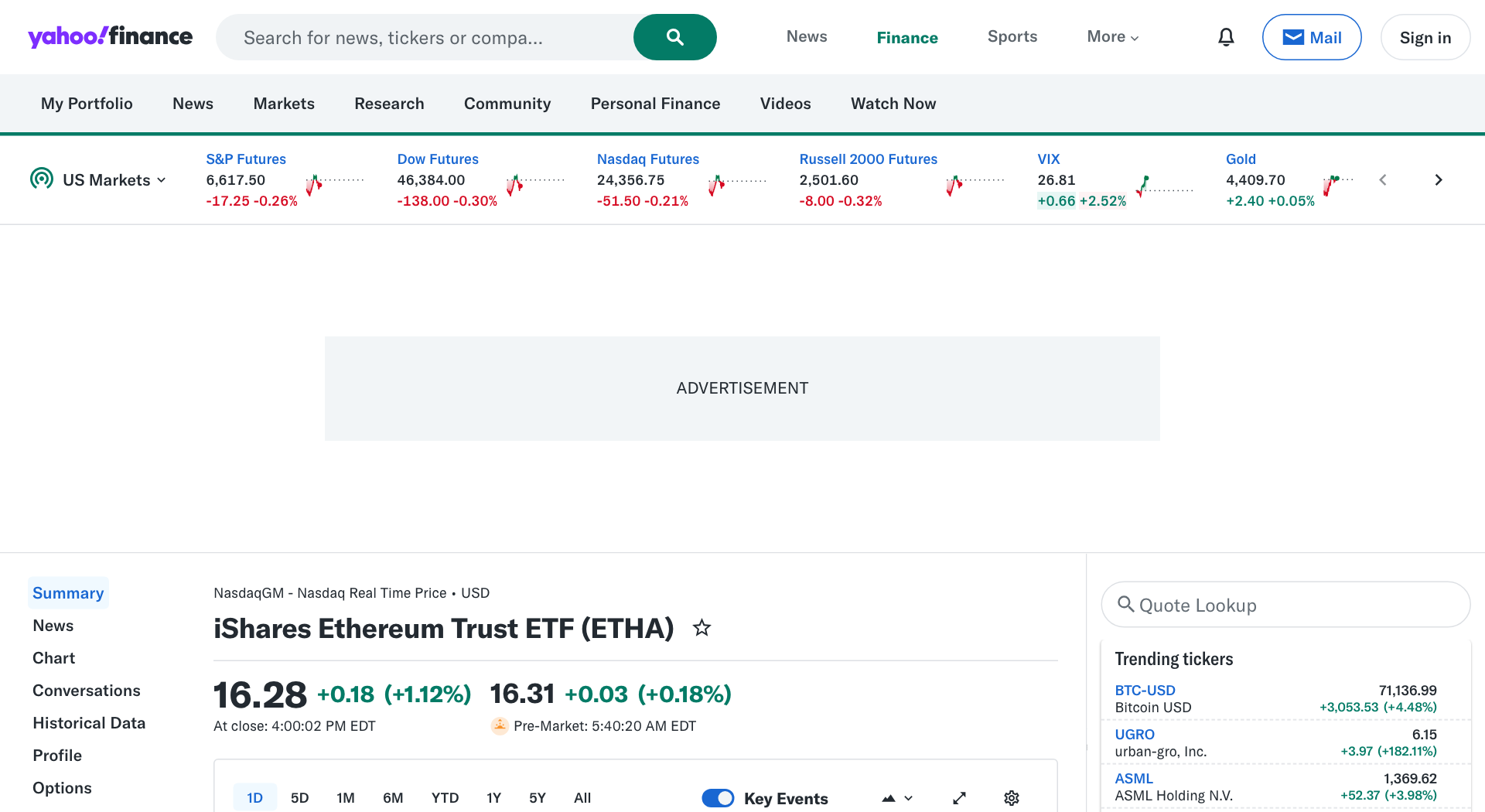Click the US Markets live signal icon

tap(42, 179)
